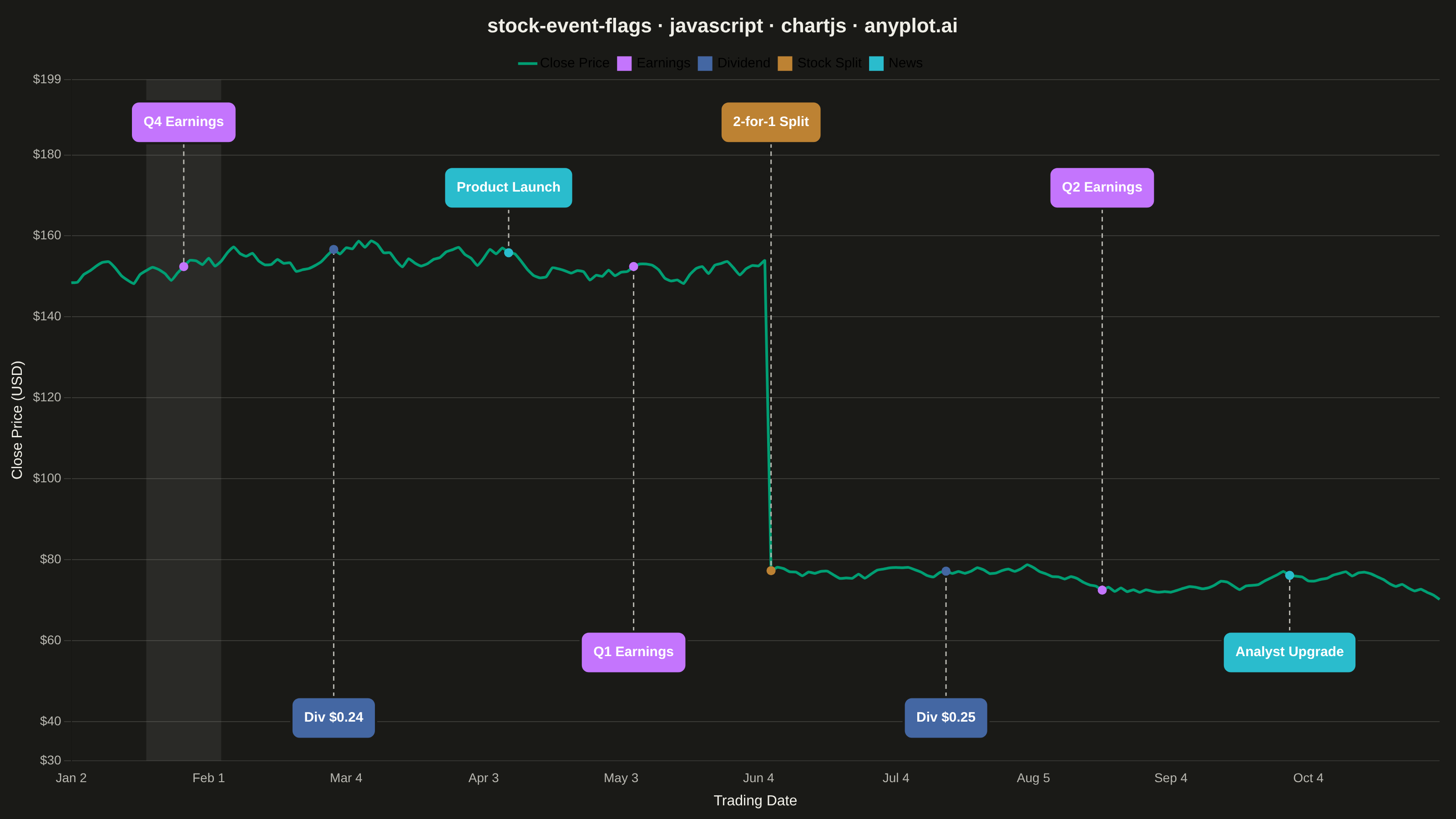
Task: Select the Q4 Earnings event flag
Action: (184, 122)
